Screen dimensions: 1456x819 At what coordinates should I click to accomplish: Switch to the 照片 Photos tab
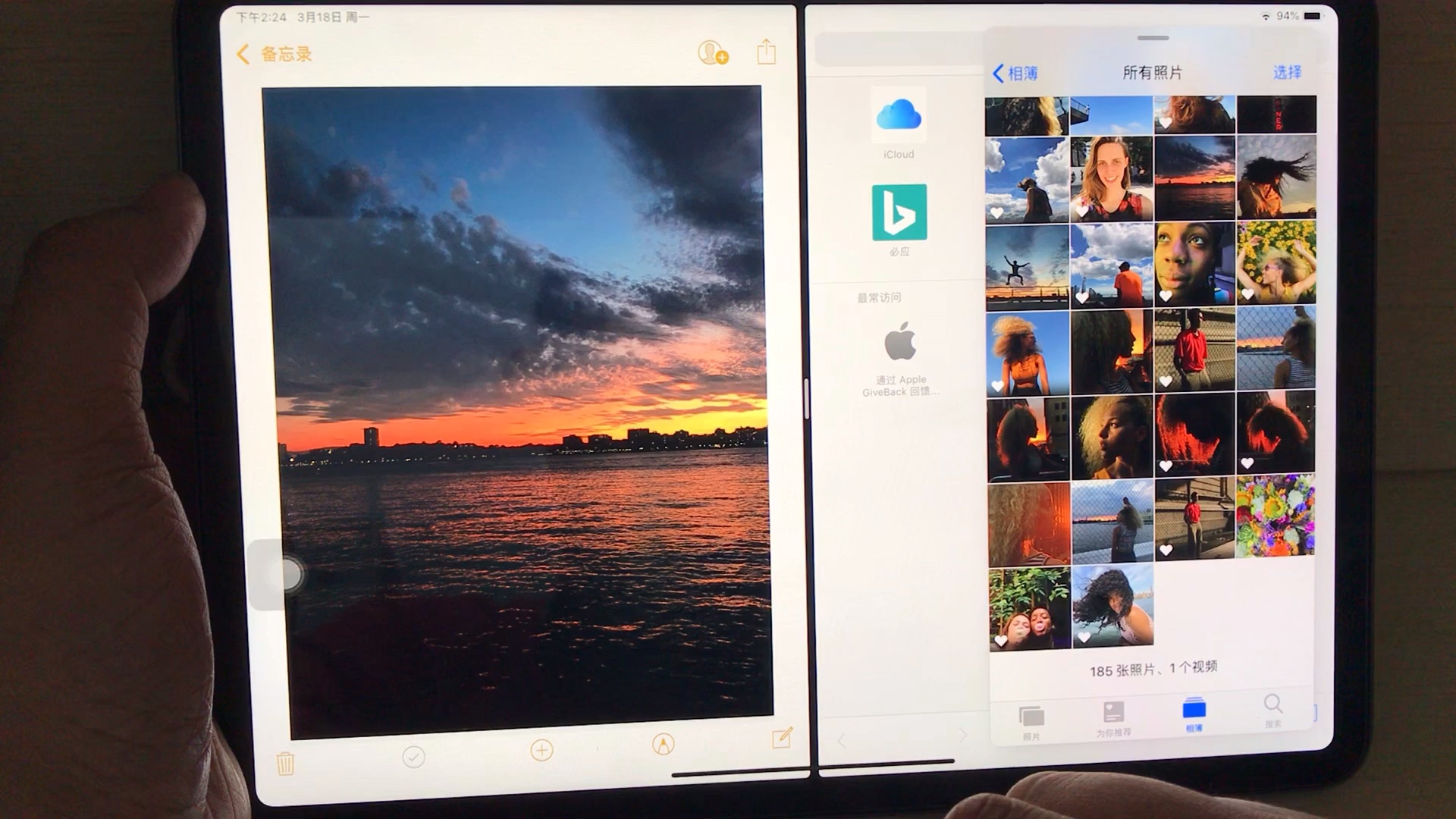[1031, 720]
